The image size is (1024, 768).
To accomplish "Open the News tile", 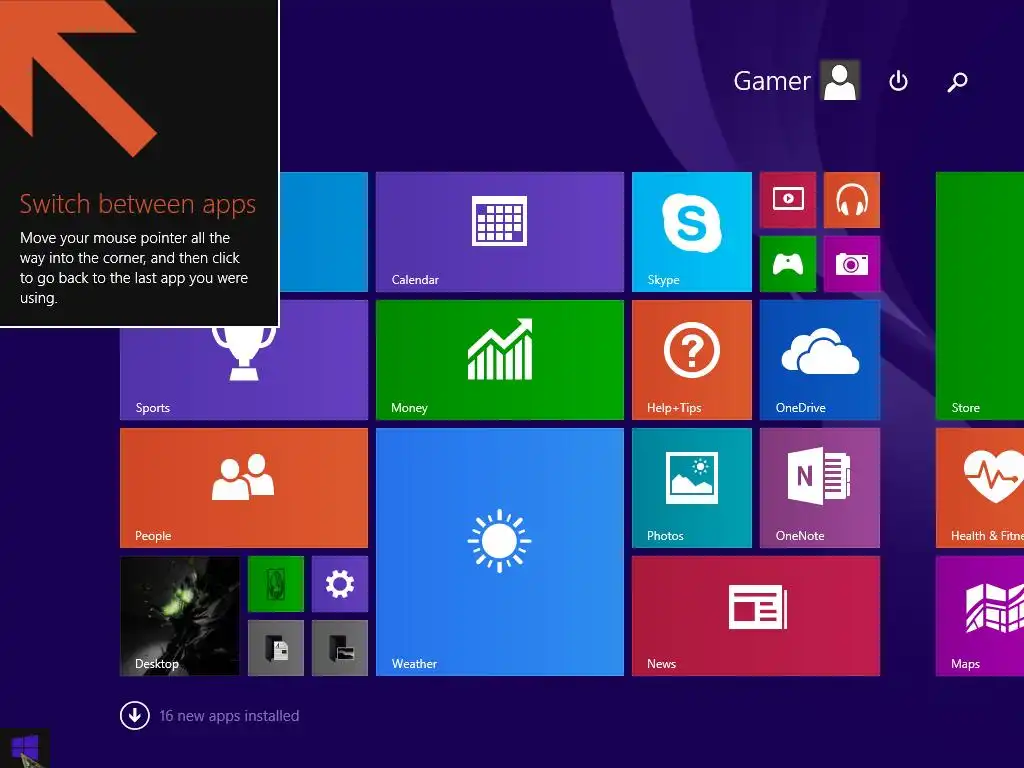I will 756,616.
